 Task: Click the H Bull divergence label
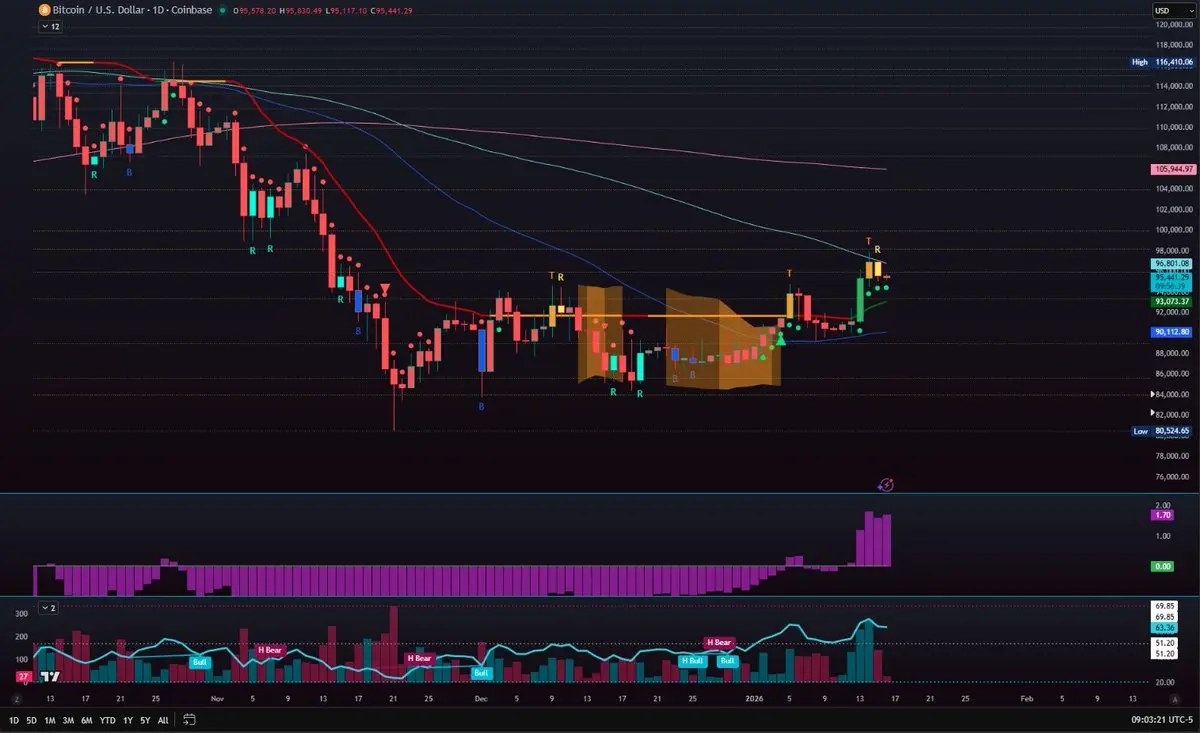(691, 661)
